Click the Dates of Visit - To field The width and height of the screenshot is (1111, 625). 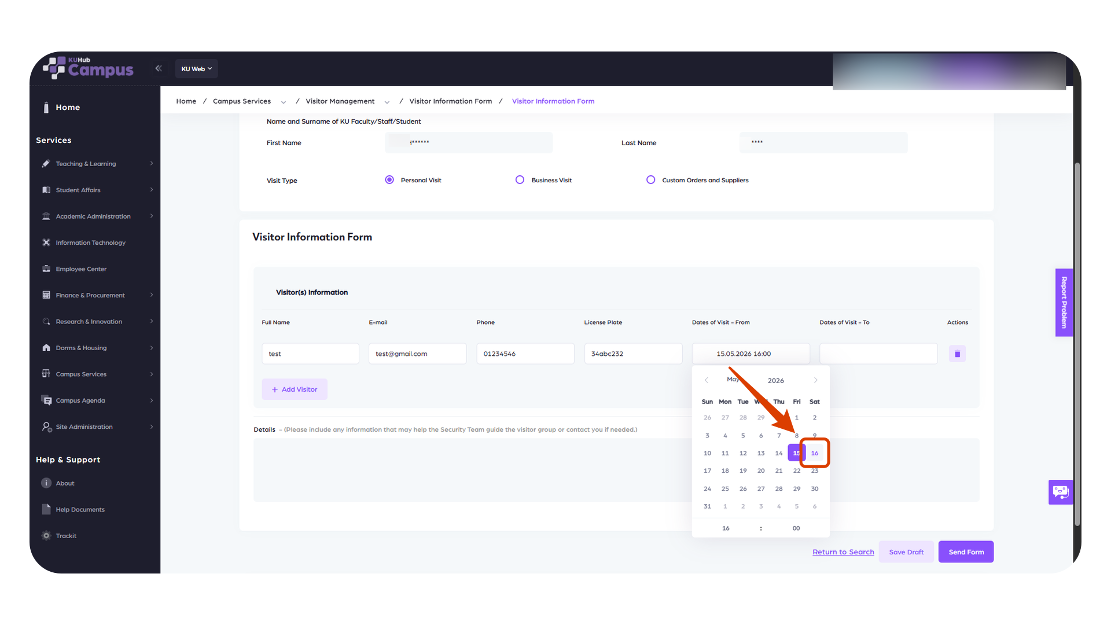coord(878,354)
